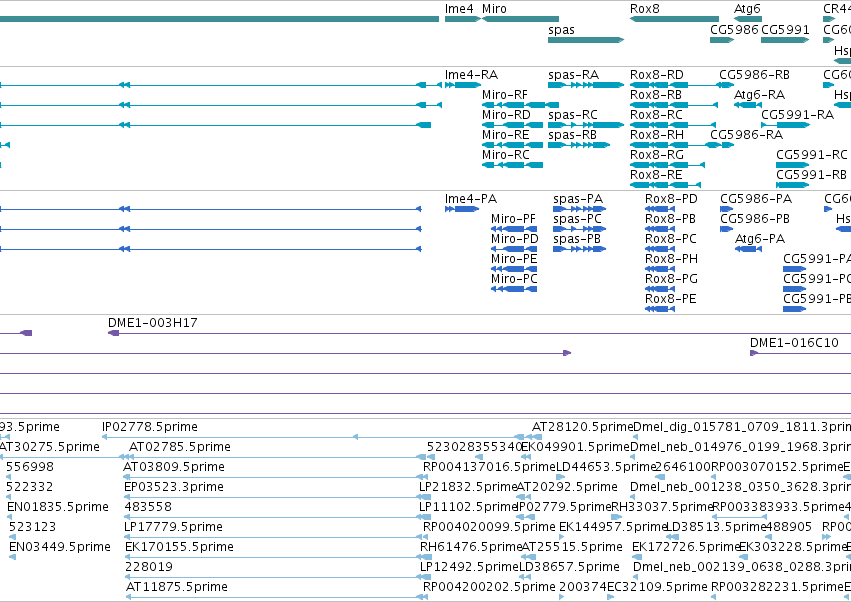The height and width of the screenshot is (602, 851).
Task: Select the DME1-016C10 BAC clone label
Action: (x=794, y=343)
